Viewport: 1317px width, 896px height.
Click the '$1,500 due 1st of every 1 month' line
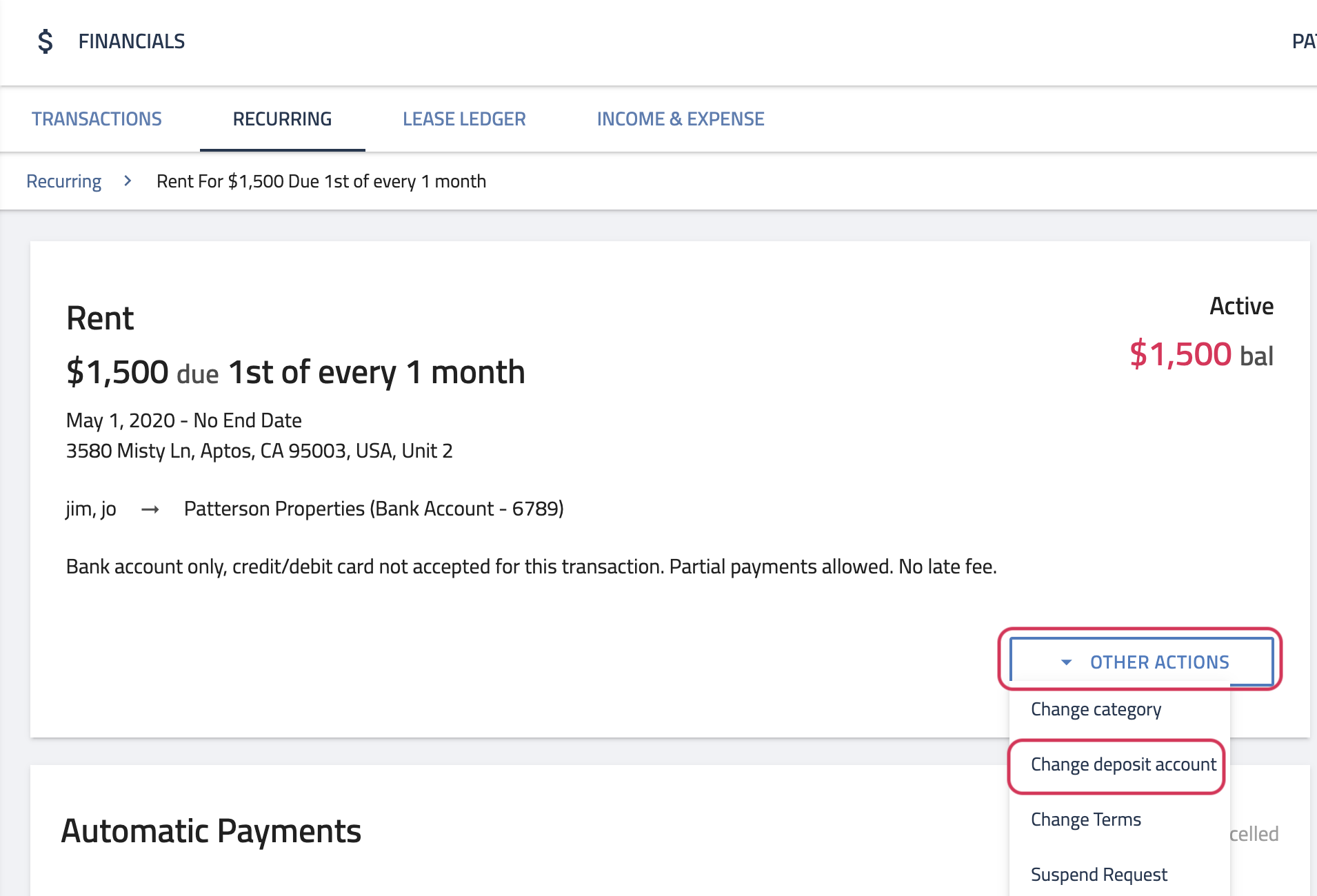point(296,372)
